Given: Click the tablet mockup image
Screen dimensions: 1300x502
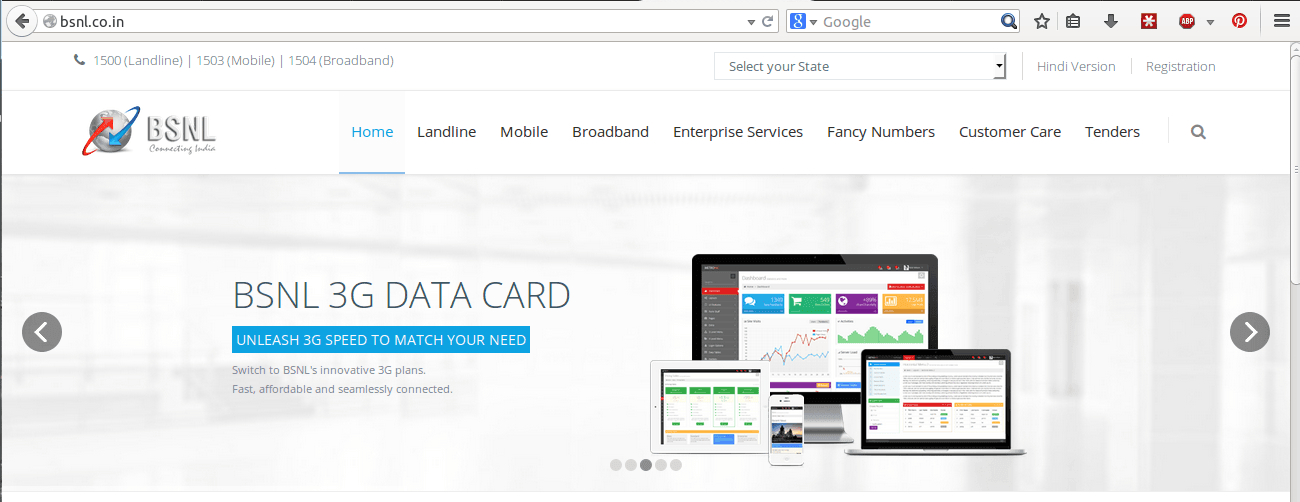Looking at the screenshot, I should pyautogui.click(x=706, y=407).
